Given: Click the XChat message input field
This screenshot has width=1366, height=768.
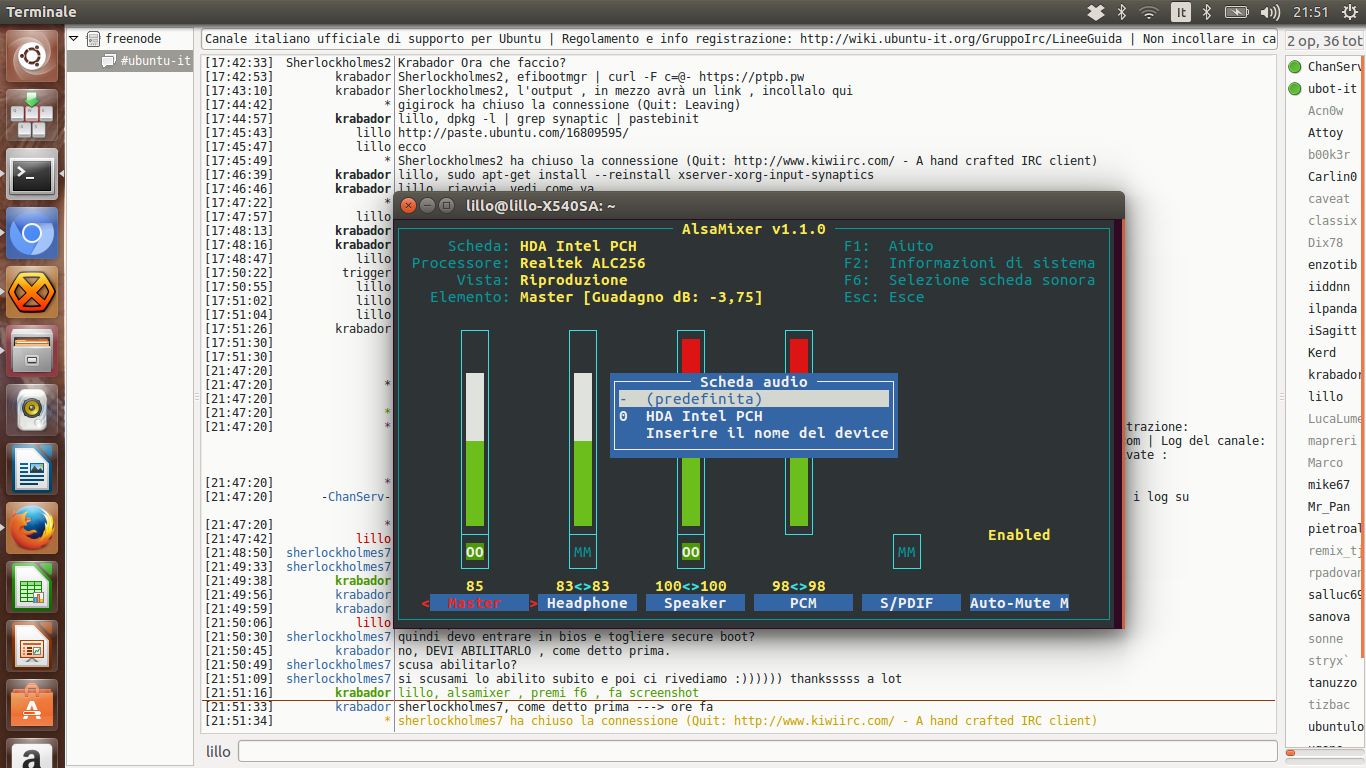Looking at the screenshot, I should point(757,751).
